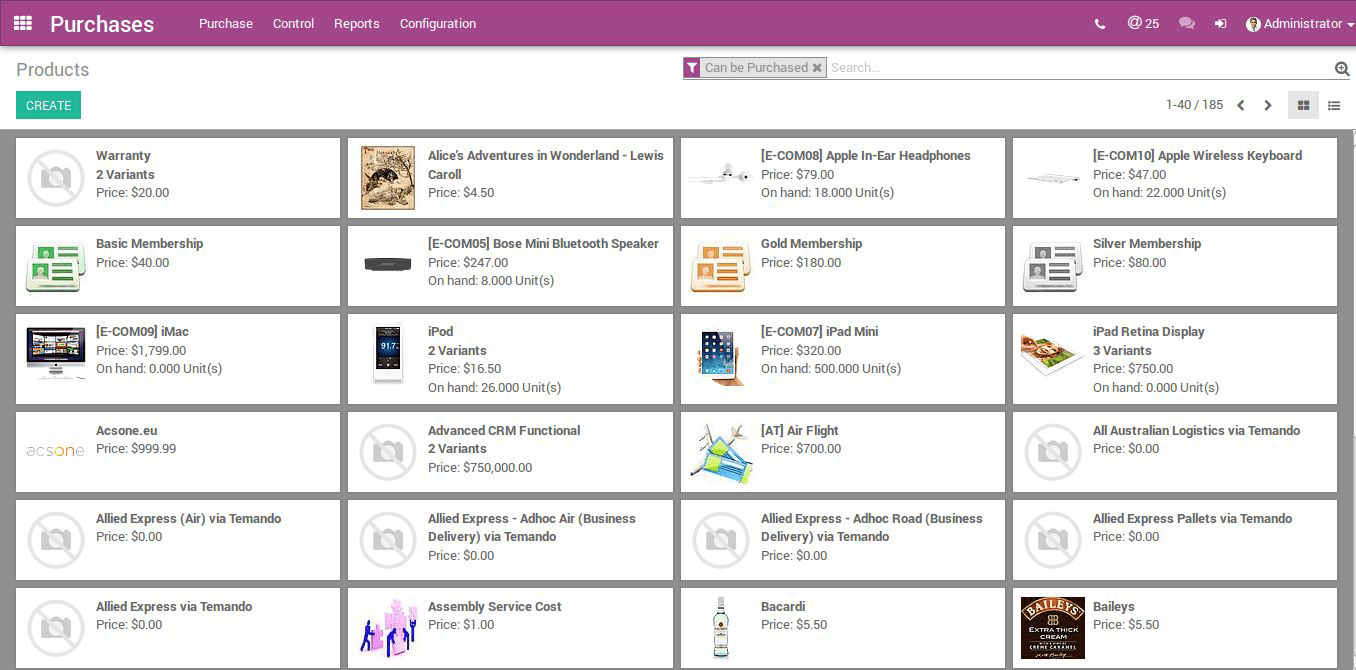Click the Allied Express Pallets placeholder icon
Screen dimensions: 1356x670
click(1053, 541)
